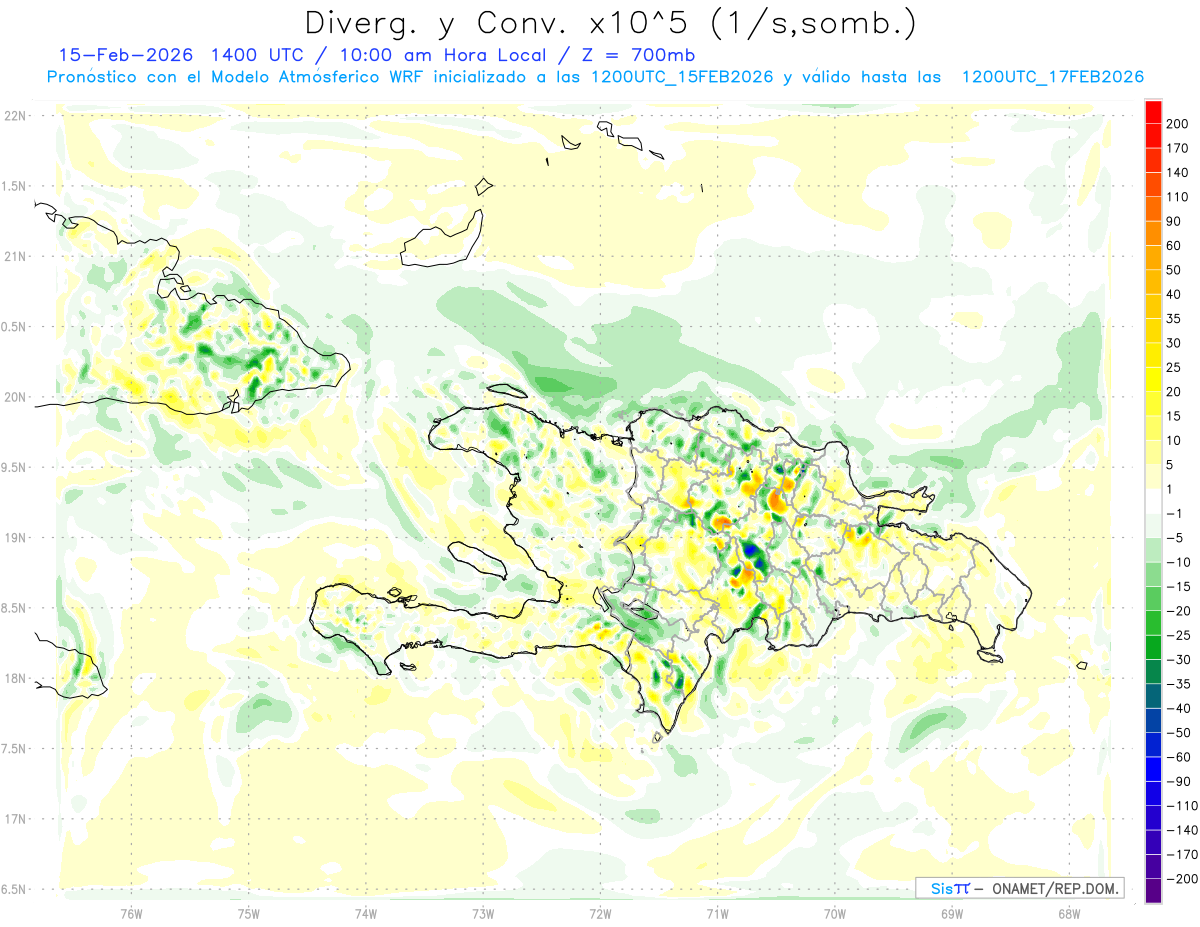
Task: Click the "68W" longitude label
Action: tap(1069, 912)
